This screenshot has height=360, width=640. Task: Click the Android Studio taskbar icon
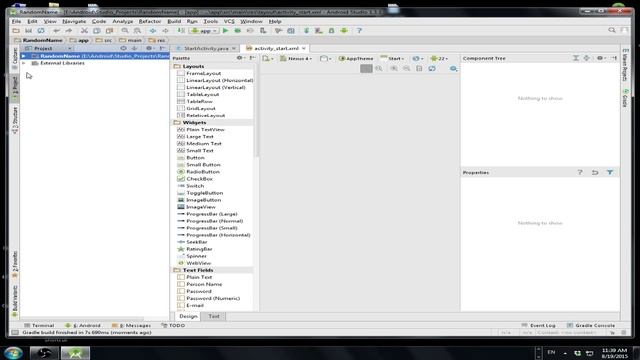click(75, 353)
